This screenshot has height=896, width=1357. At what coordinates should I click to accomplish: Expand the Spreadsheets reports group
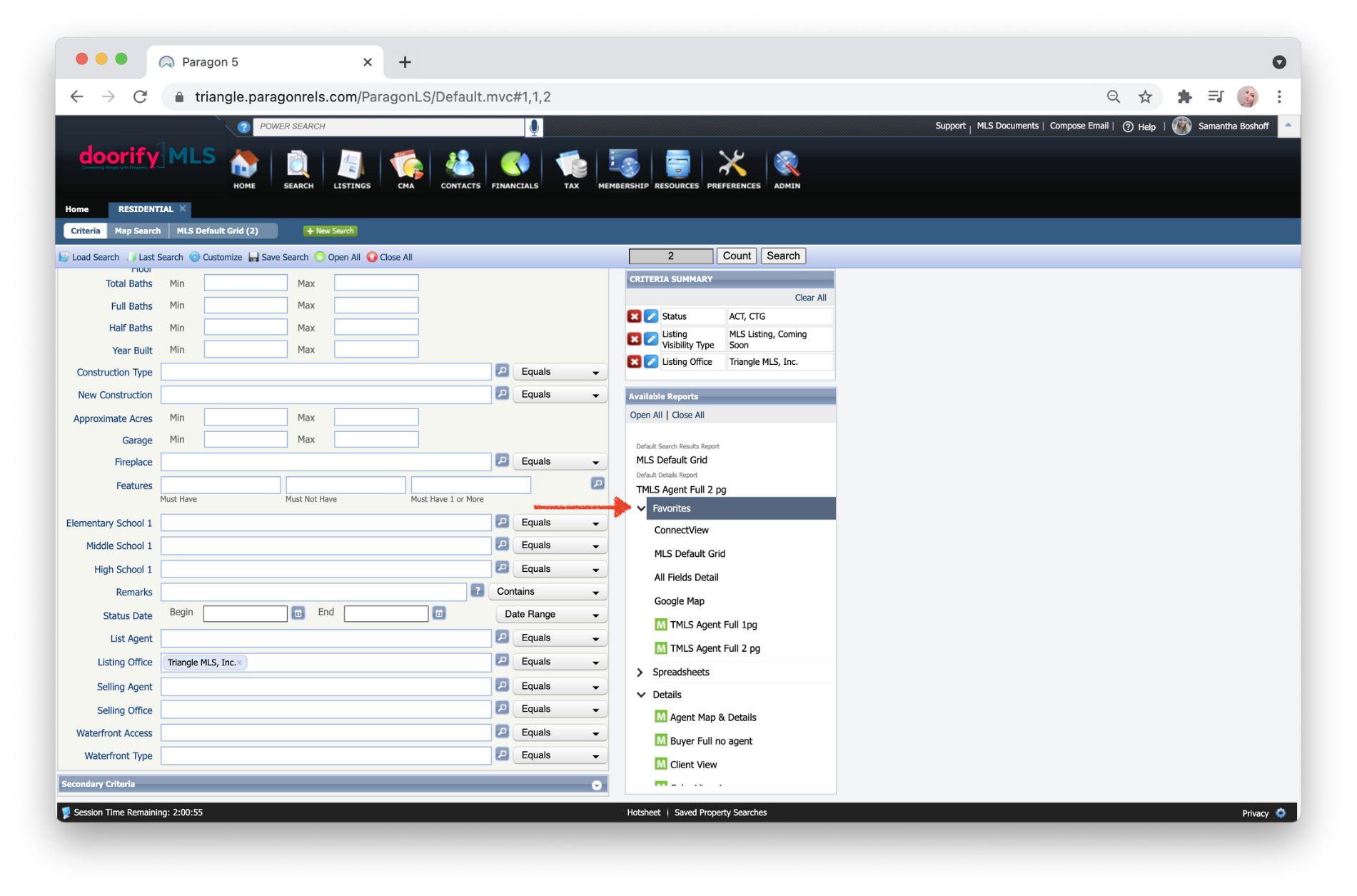640,672
